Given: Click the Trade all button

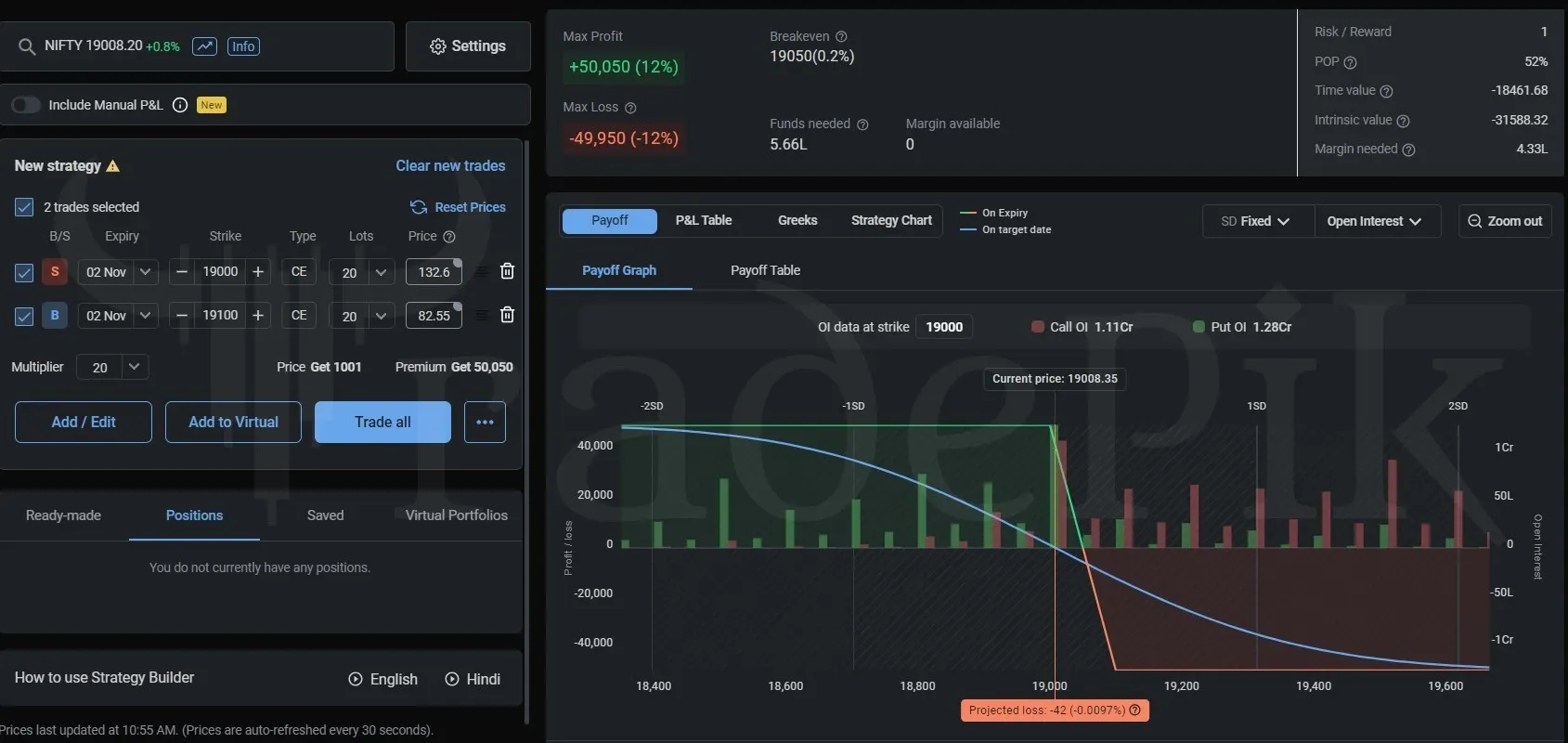Looking at the screenshot, I should (x=382, y=422).
